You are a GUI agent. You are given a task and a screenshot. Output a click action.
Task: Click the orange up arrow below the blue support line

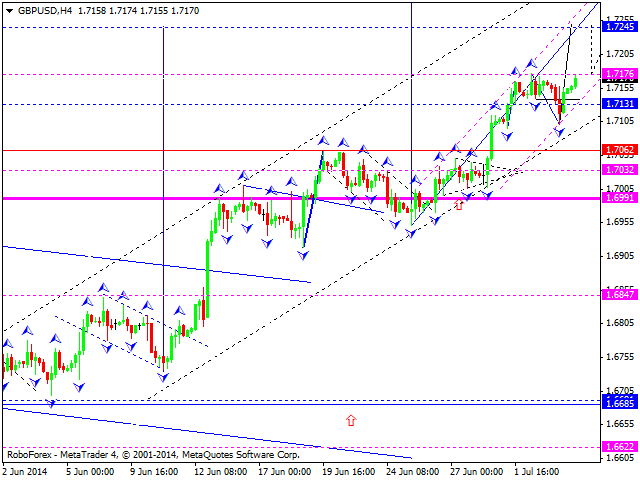point(351,421)
